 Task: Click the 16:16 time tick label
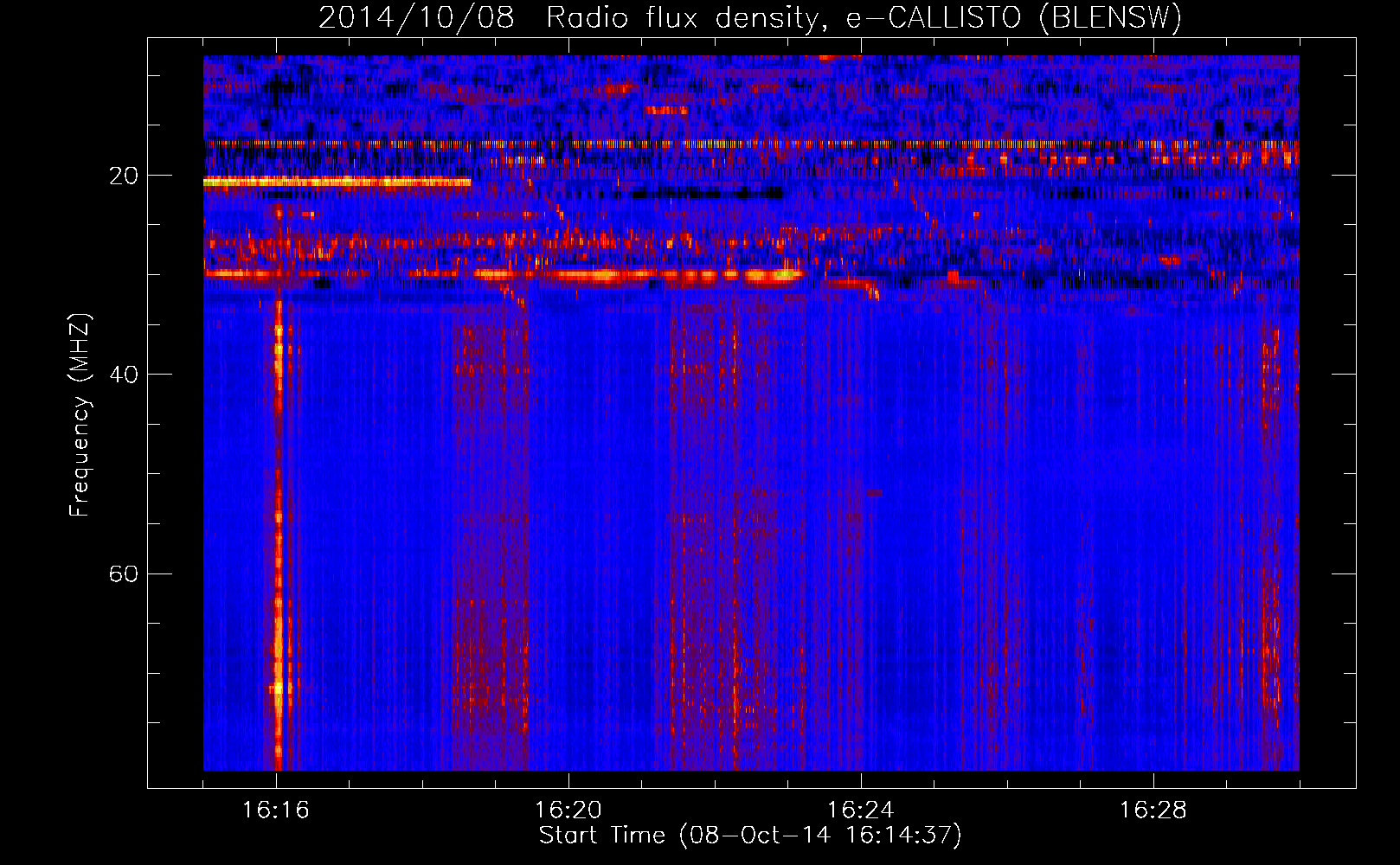(x=276, y=811)
